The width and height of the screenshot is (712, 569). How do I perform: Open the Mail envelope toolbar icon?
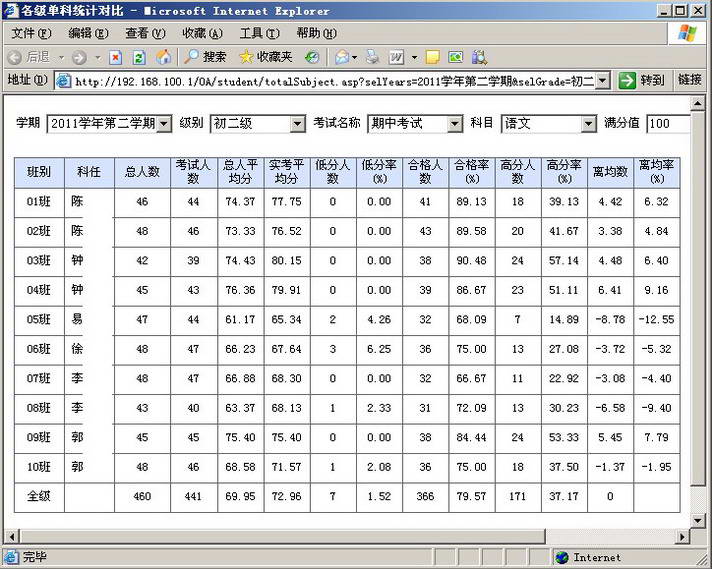pos(341,57)
